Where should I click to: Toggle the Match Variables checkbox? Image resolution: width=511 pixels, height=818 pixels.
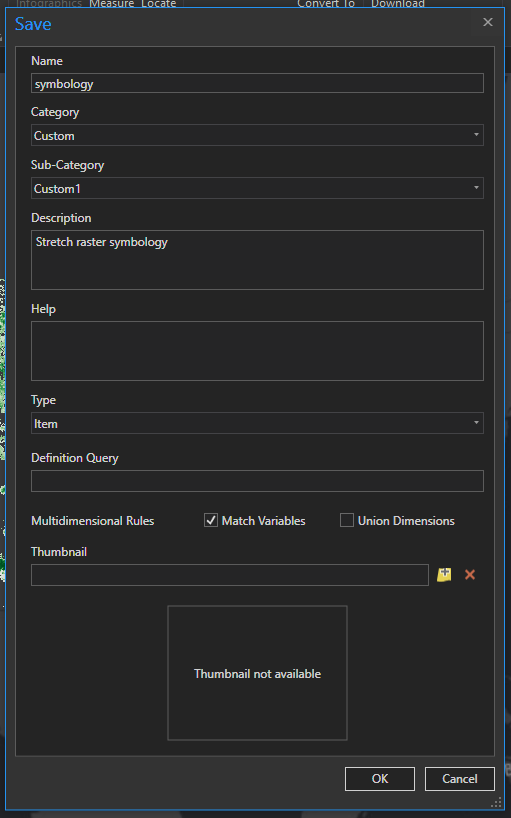pos(211,520)
